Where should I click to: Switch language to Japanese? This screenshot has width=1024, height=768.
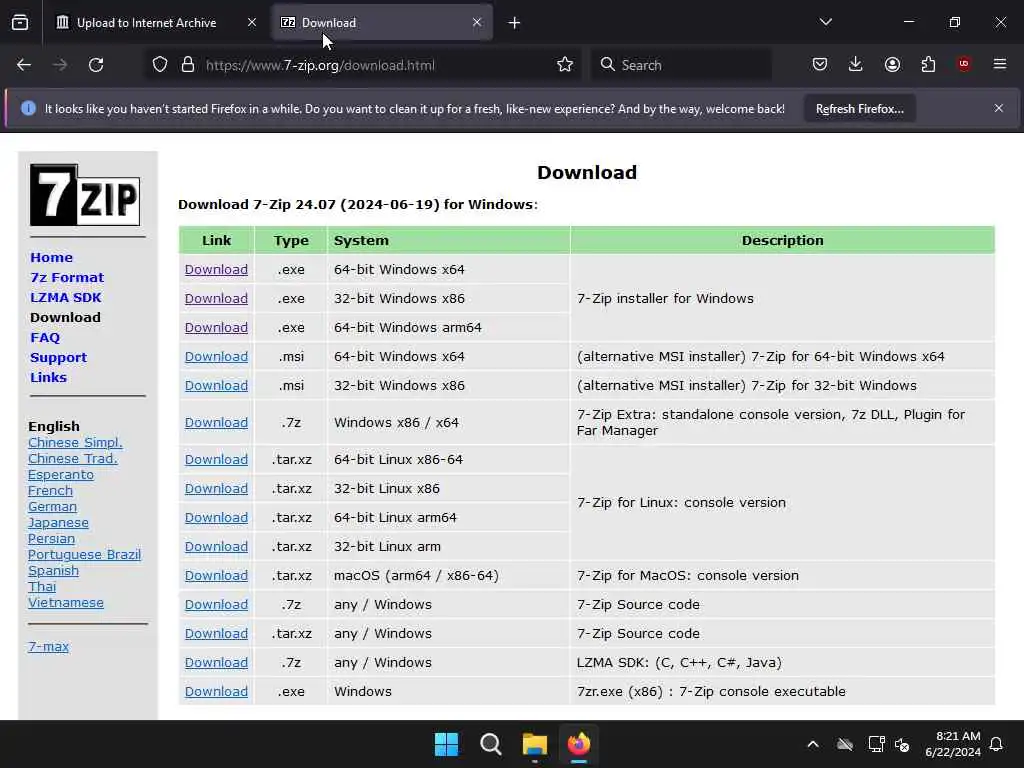tap(58, 522)
